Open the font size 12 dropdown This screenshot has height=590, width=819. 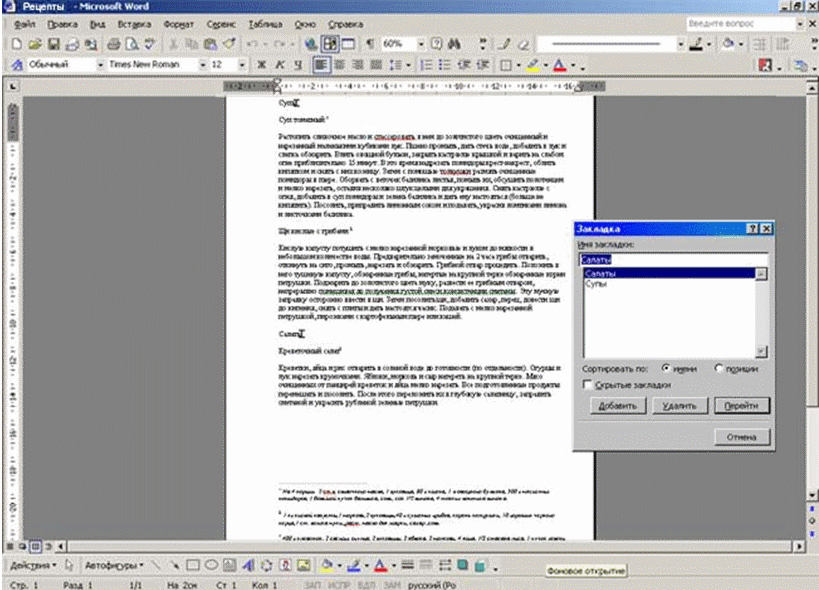click(x=242, y=65)
